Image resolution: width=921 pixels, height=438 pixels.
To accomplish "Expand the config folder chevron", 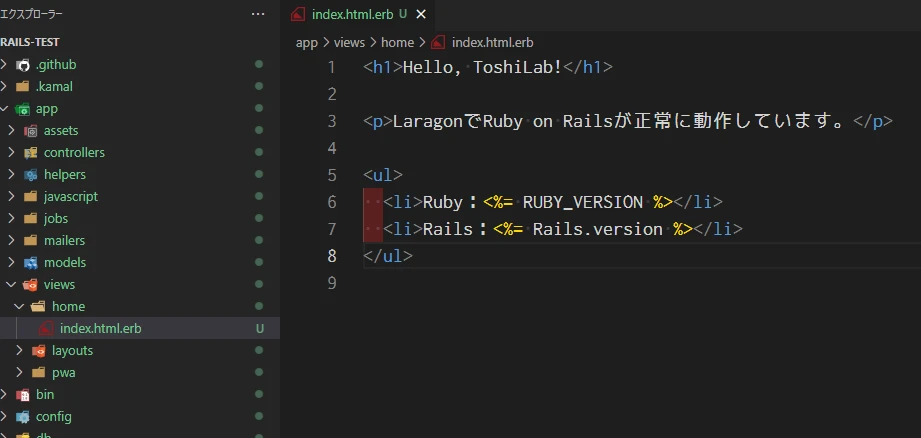I will coord(4,417).
